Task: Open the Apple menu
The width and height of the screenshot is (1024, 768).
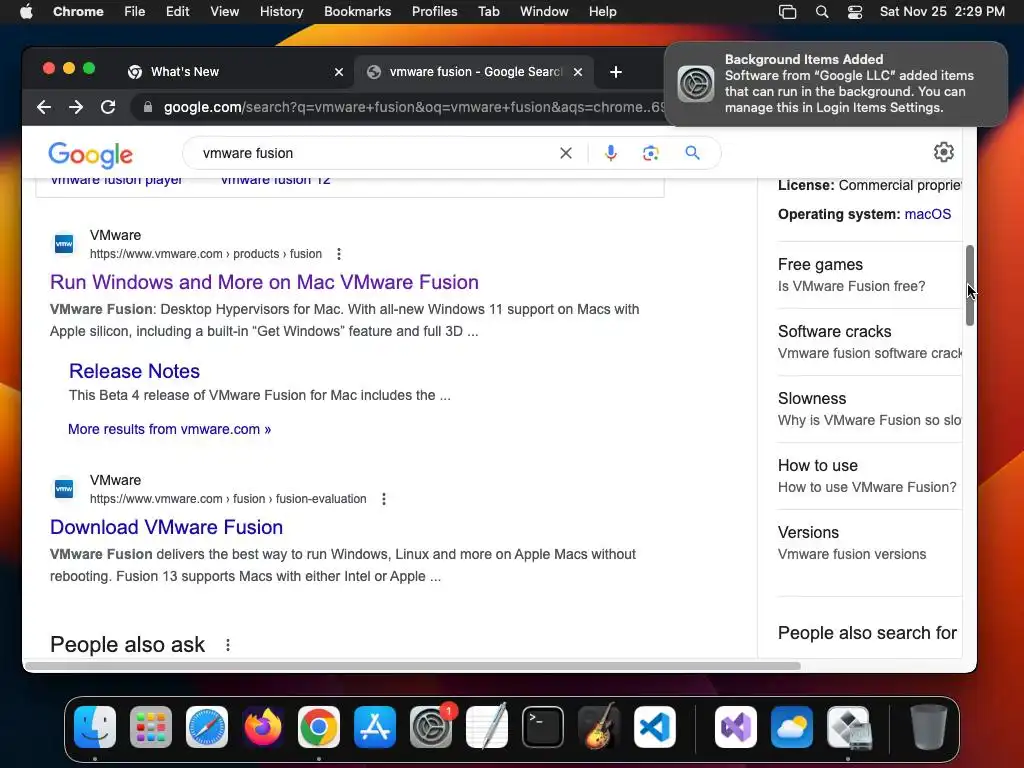Action: [x=26, y=12]
